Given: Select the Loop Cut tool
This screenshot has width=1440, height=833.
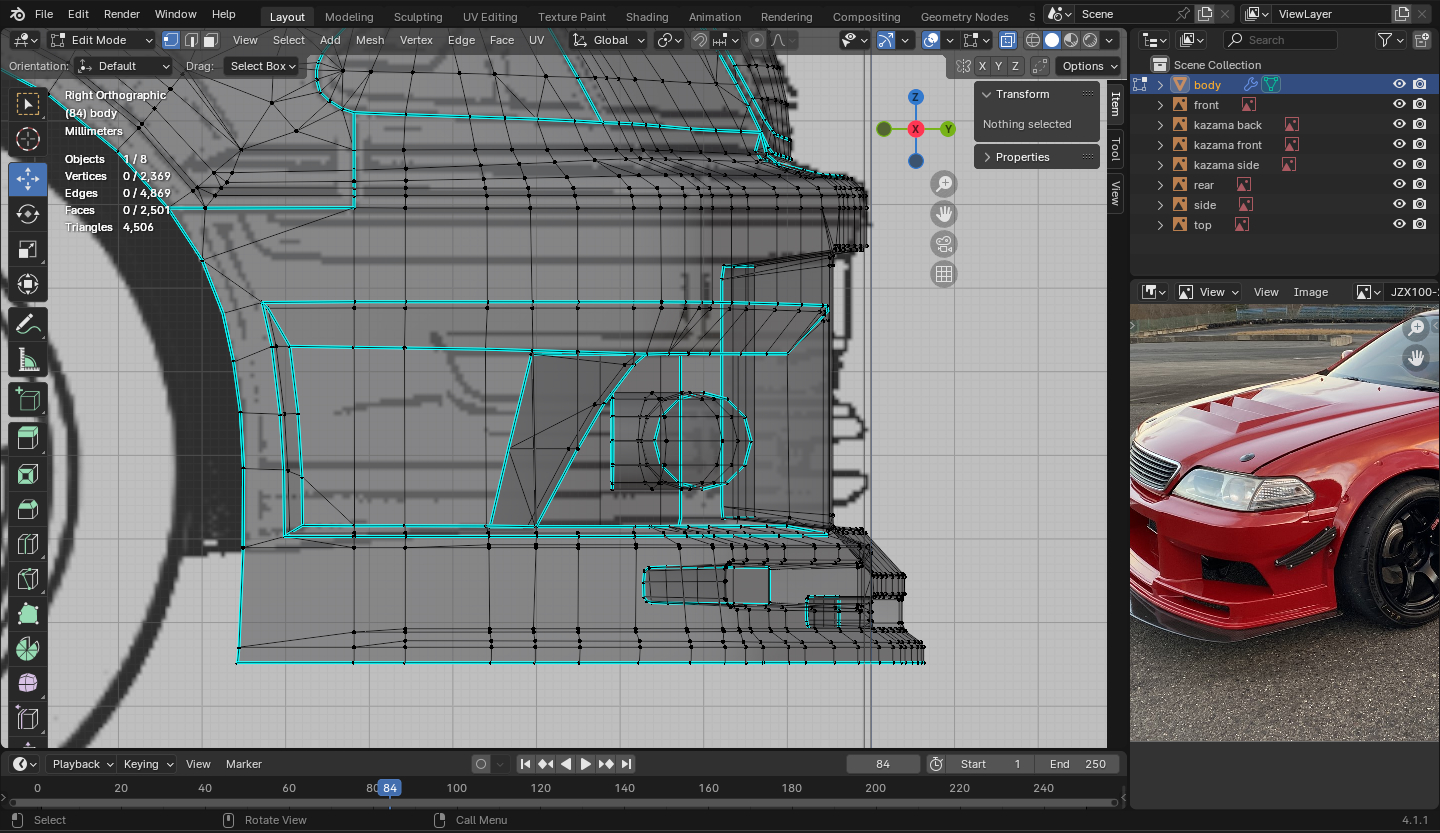Looking at the screenshot, I should 28,544.
